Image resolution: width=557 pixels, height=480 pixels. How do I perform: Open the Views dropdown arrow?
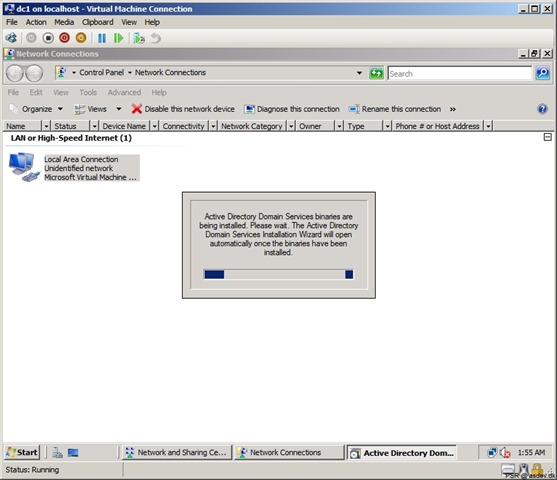pyautogui.click(x=119, y=109)
